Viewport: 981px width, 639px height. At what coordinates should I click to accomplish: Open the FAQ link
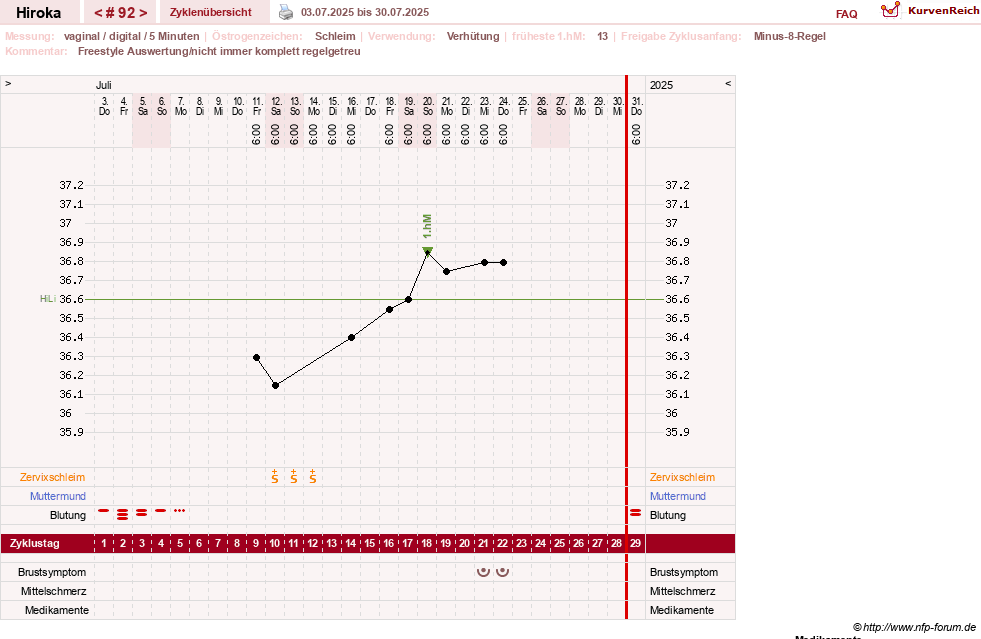pyautogui.click(x=846, y=14)
